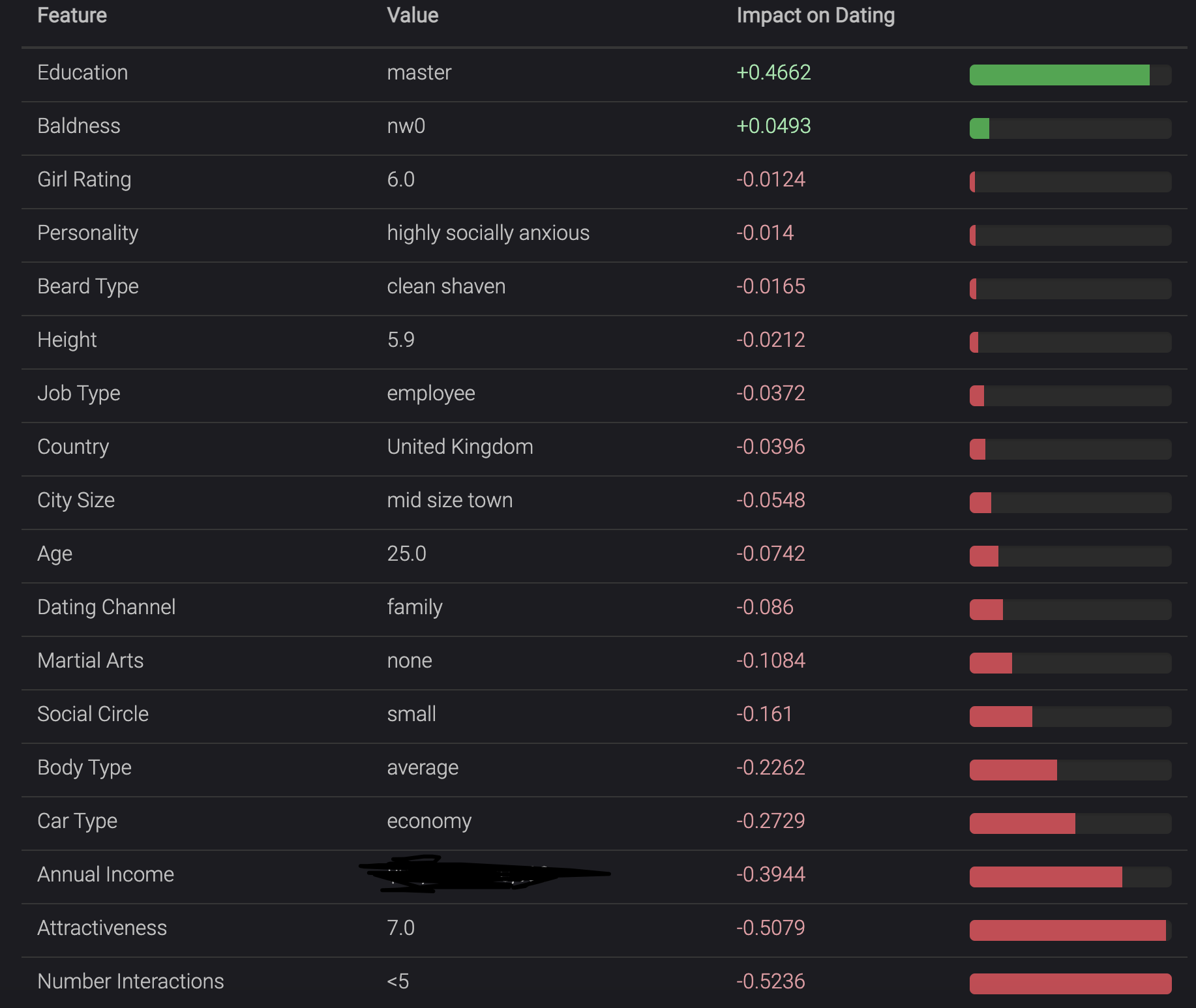1196x1008 pixels.
Task: Select the Car Type economy value
Action: (x=429, y=822)
